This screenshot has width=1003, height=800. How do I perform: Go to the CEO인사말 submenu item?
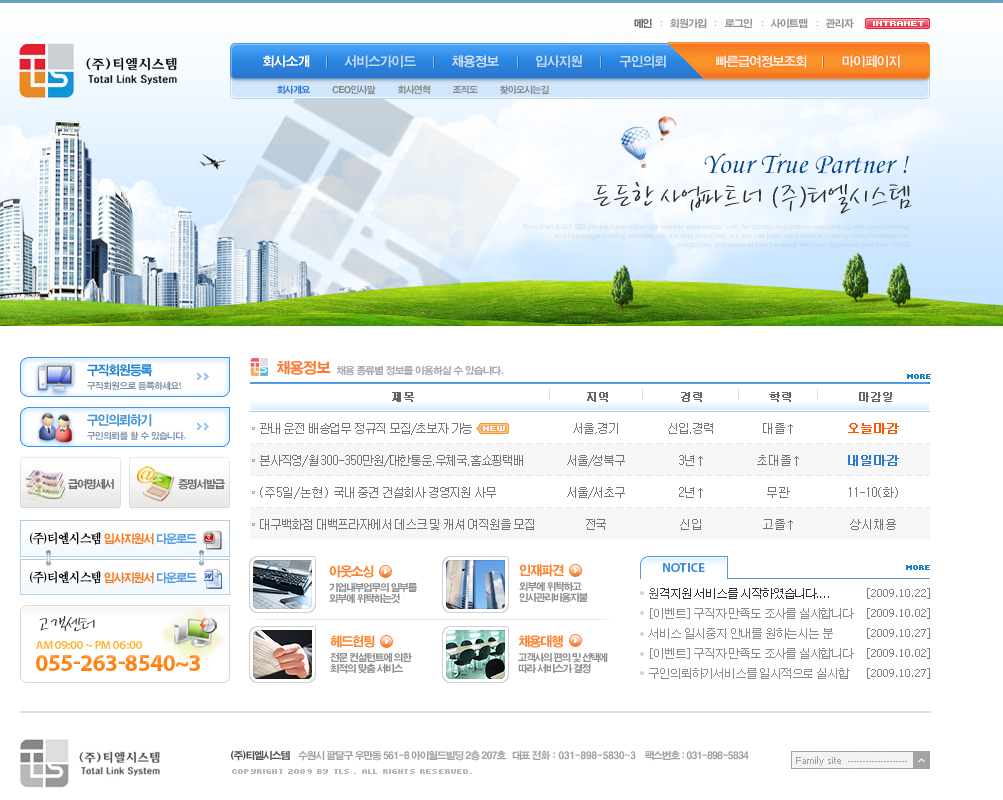354,90
